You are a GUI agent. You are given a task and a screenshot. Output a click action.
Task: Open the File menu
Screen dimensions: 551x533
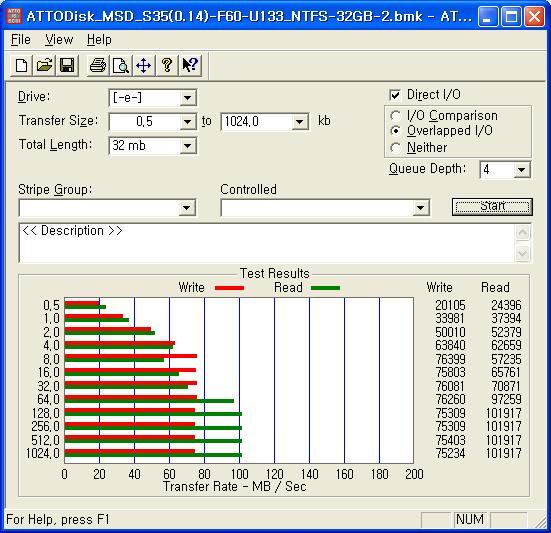[x=21, y=40]
